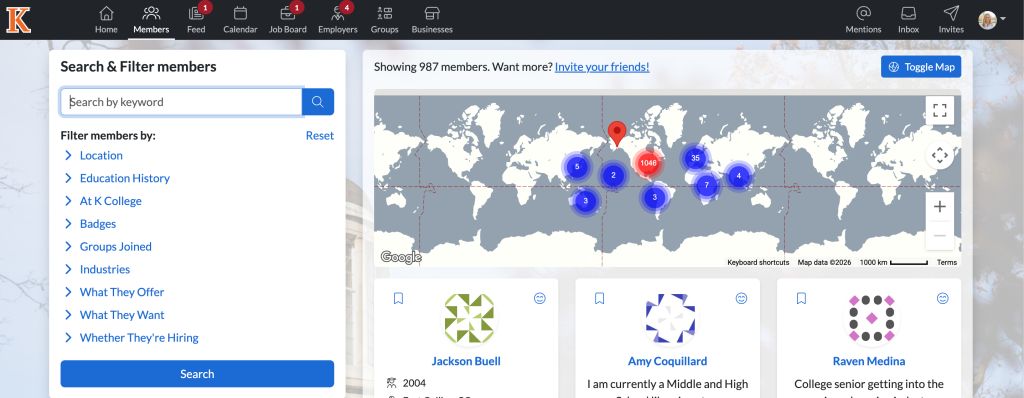Click the 2 member map cluster
The width and height of the screenshot is (1024, 398).
(613, 175)
